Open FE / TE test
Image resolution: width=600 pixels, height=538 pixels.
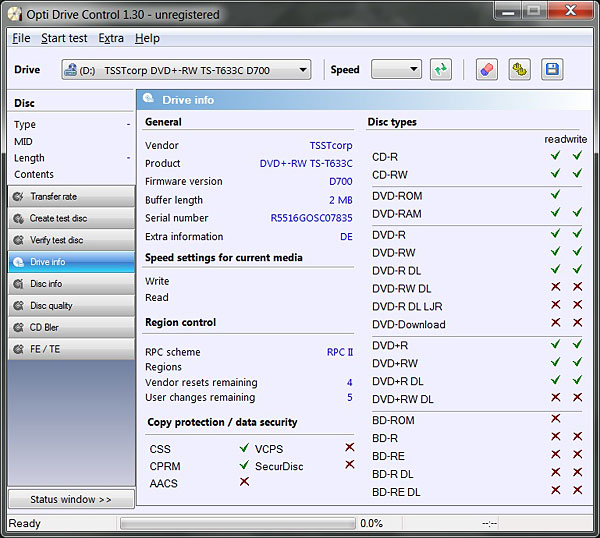pyautogui.click(x=71, y=350)
